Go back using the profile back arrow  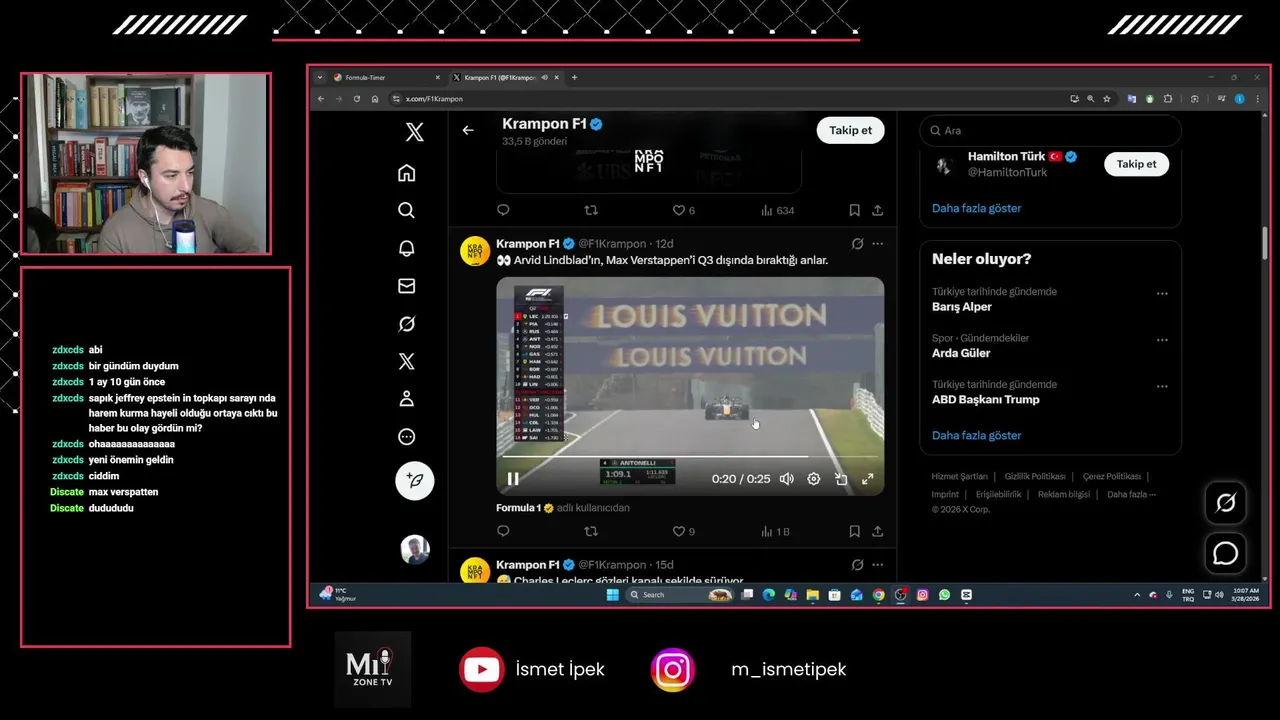pyautogui.click(x=468, y=130)
